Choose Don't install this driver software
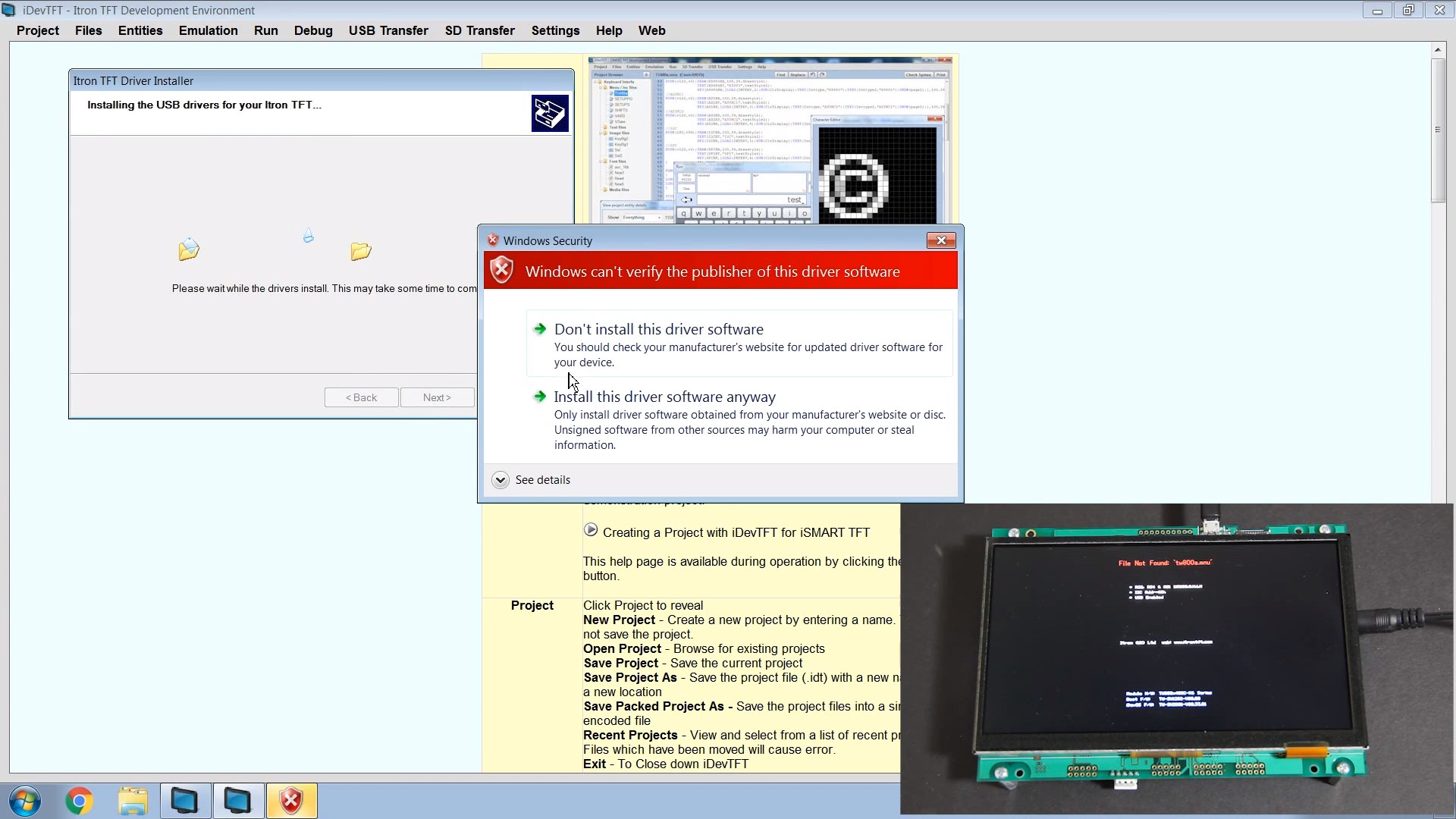This screenshot has height=819, width=1456. (x=658, y=329)
